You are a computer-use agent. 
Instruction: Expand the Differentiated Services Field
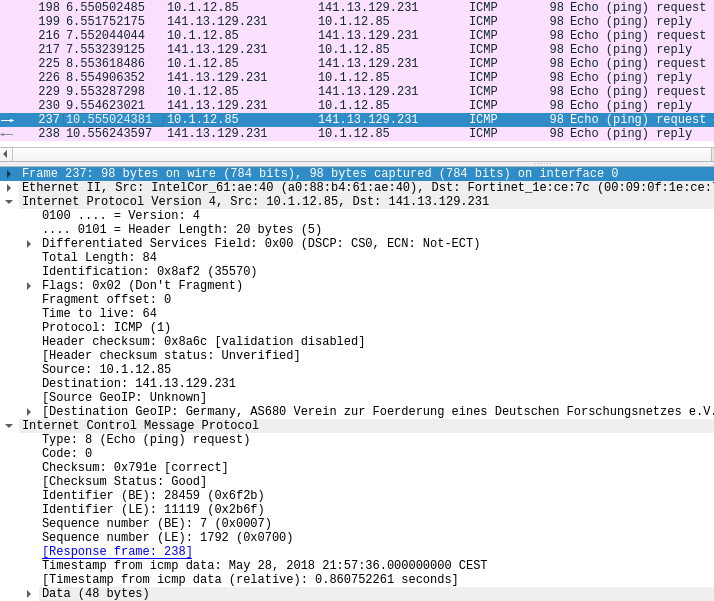pyautogui.click(x=29, y=244)
